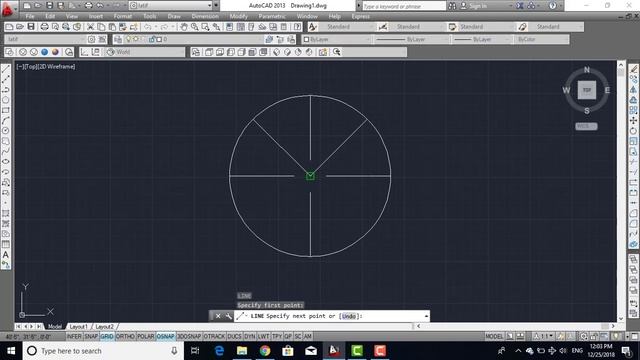This screenshot has width=640, height=360.
Task: Open the World UCS dropdown
Action: point(144,52)
